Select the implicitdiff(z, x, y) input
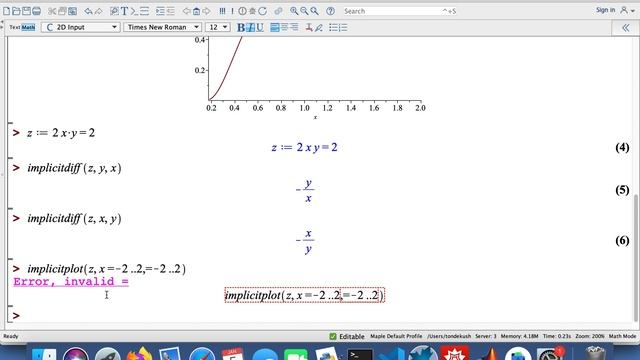The height and width of the screenshot is (360, 640). point(74,218)
